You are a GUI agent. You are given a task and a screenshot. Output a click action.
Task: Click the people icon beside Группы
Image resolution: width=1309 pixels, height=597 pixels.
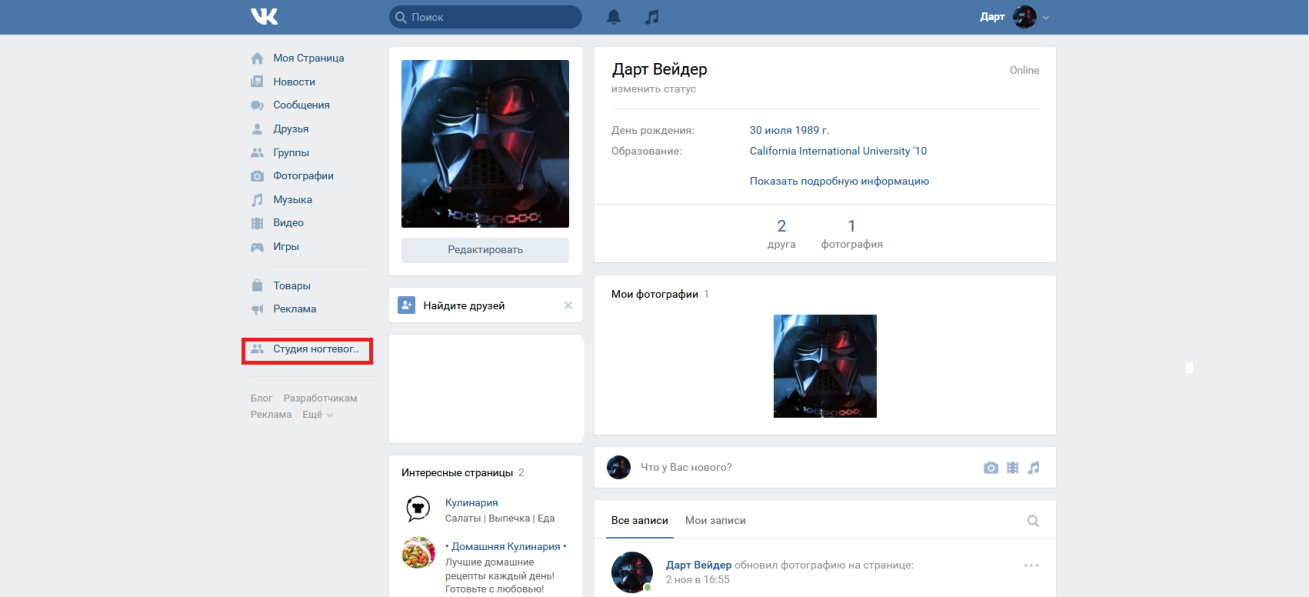[257, 153]
